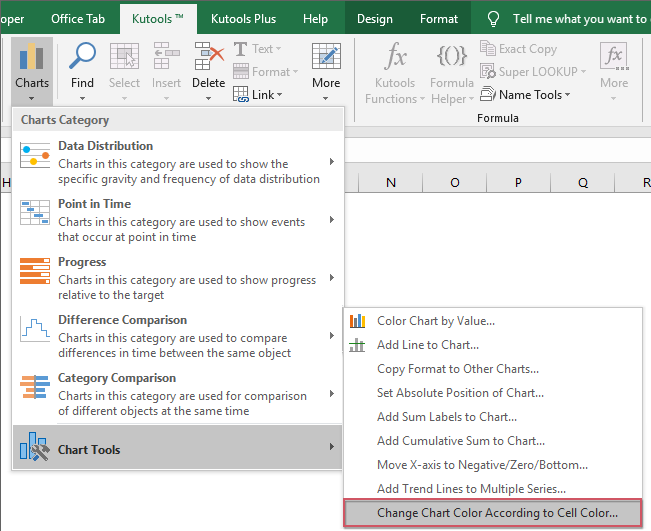Image resolution: width=651 pixels, height=531 pixels.
Task: Choose Change Chart Color According to Cell Color
Action: [496, 513]
